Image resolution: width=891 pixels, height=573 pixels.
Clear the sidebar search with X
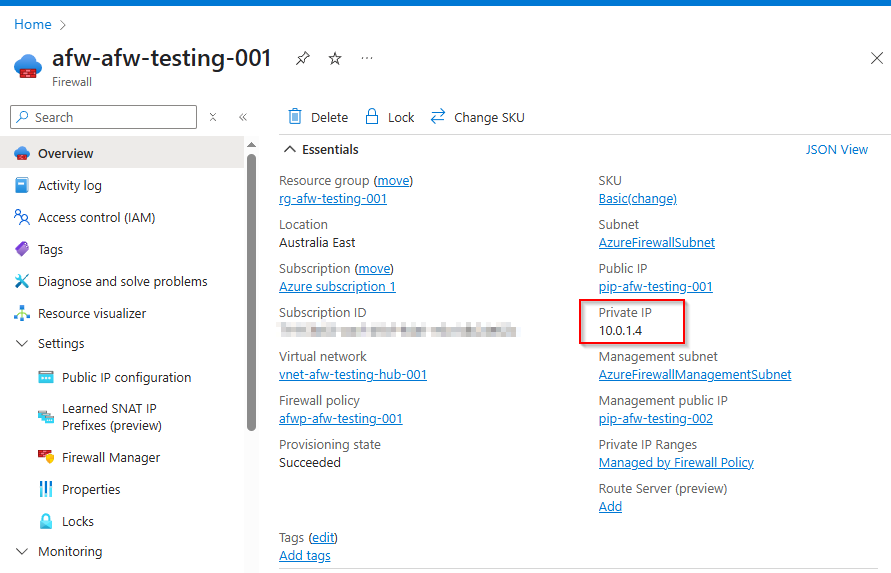[x=213, y=117]
